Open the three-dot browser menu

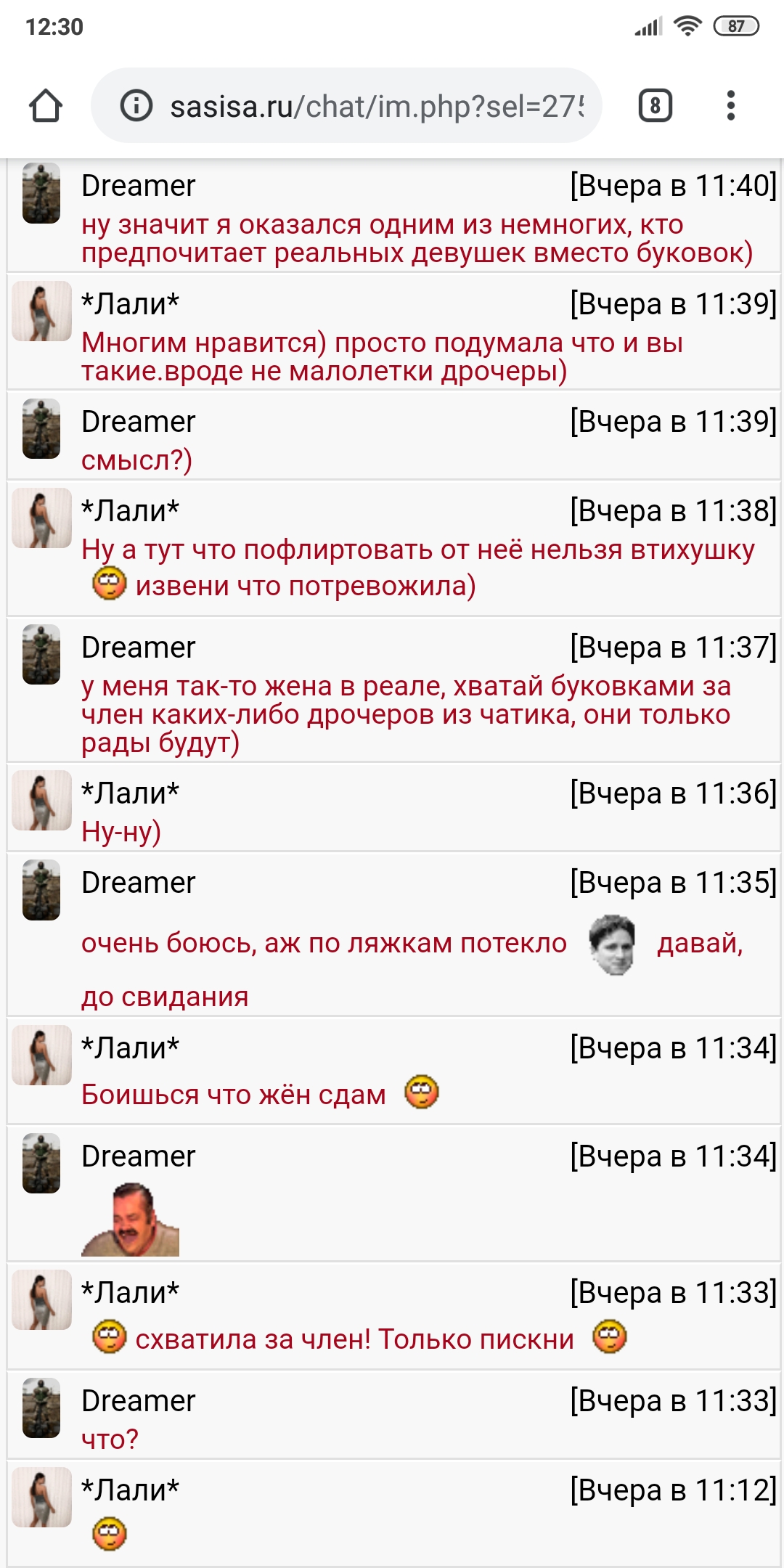(x=730, y=106)
